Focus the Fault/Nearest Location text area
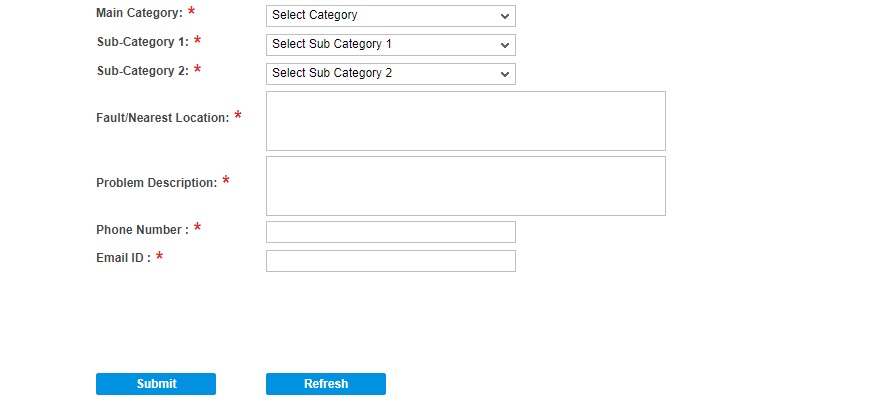 tap(466, 121)
